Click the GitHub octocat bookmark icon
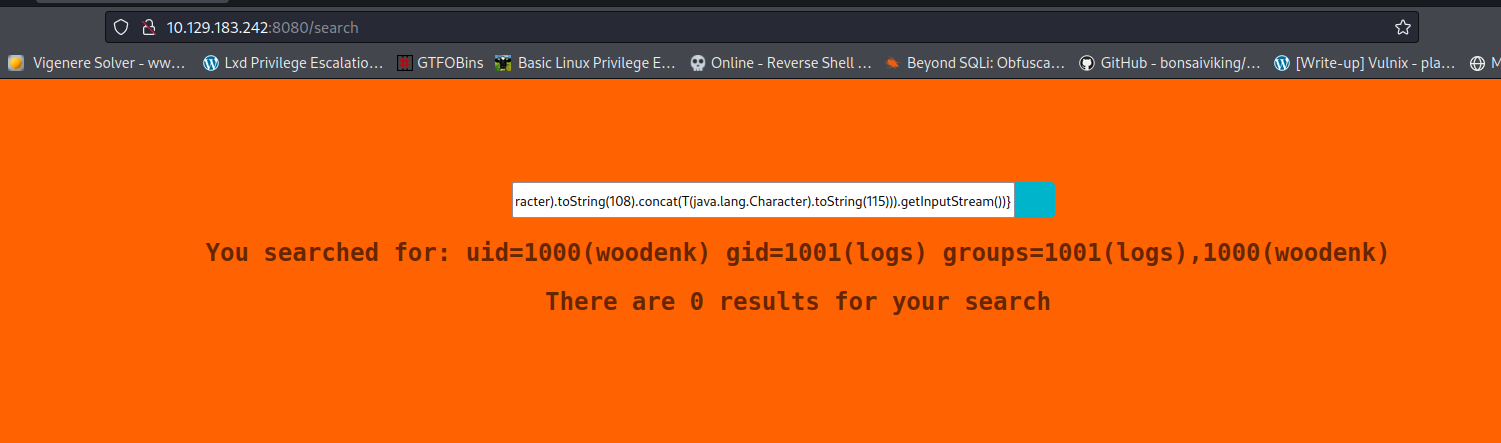Viewport: 1501px width, 443px height. pos(1087,63)
